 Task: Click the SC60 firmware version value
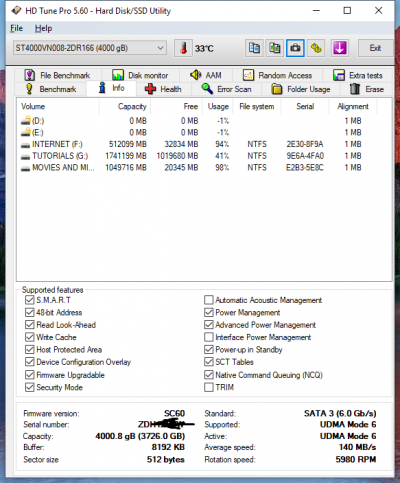point(174,413)
